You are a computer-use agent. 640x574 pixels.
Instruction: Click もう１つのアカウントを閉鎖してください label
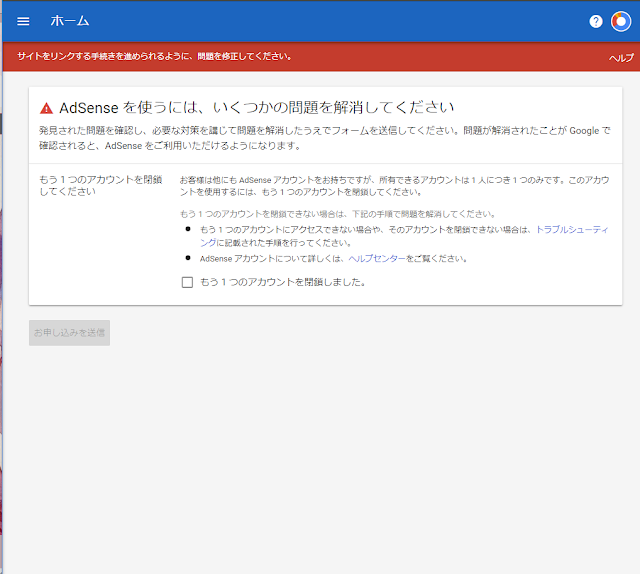[100, 185]
